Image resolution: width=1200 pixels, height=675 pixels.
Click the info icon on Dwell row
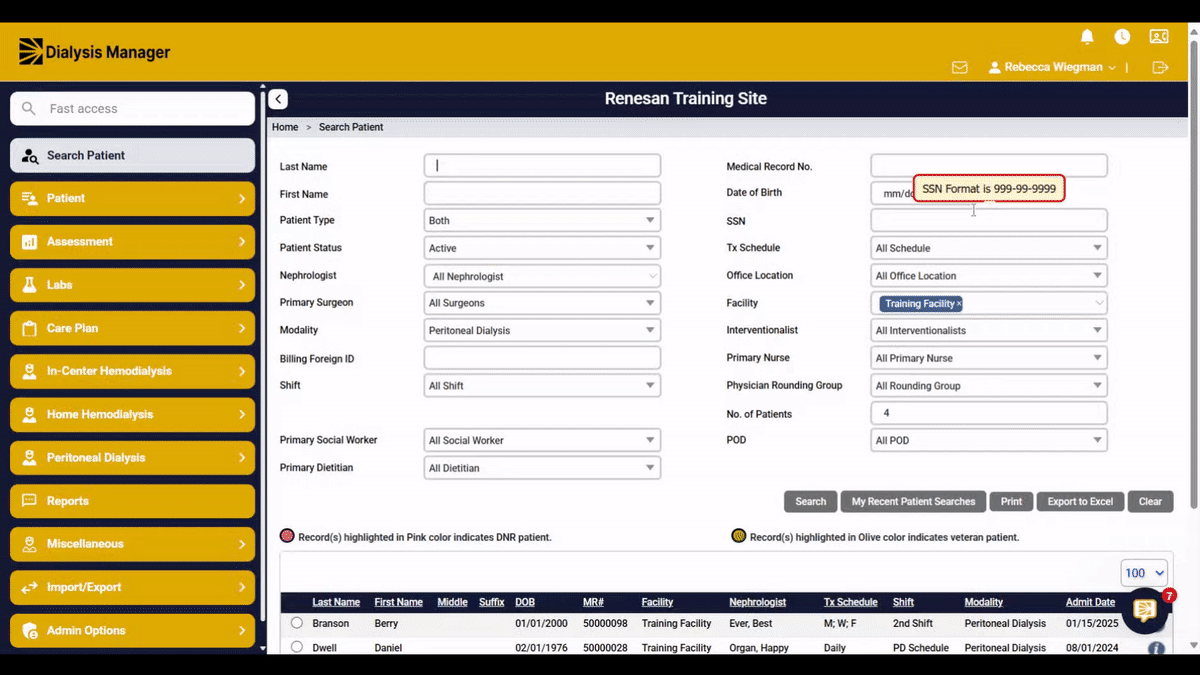pyautogui.click(x=1156, y=648)
